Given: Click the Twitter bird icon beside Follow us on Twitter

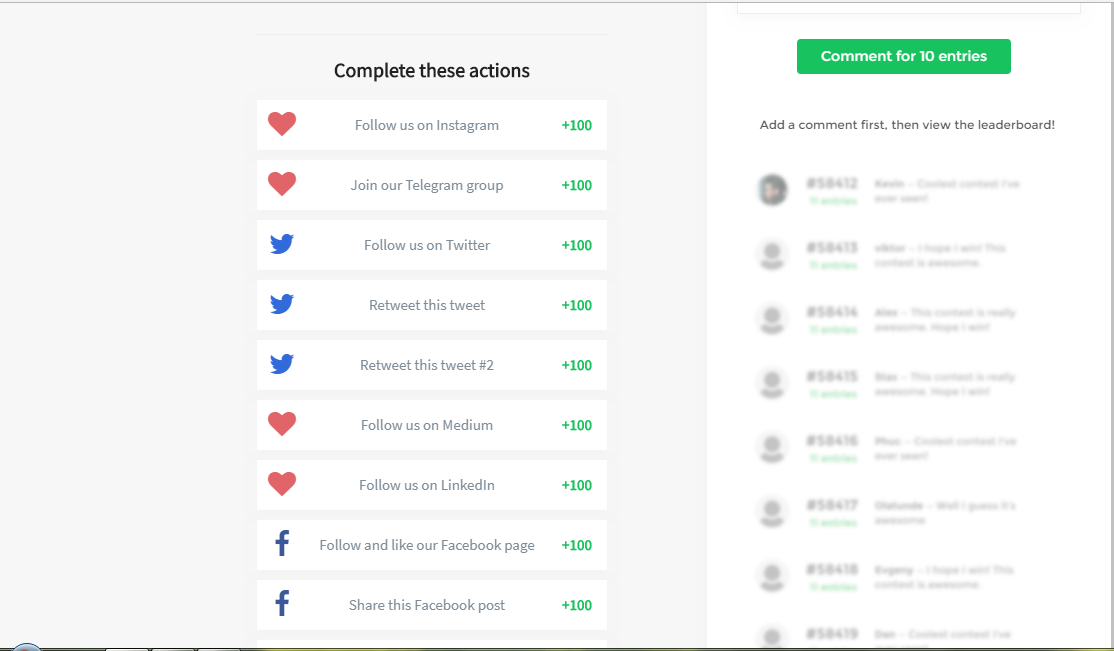Looking at the screenshot, I should click(282, 244).
